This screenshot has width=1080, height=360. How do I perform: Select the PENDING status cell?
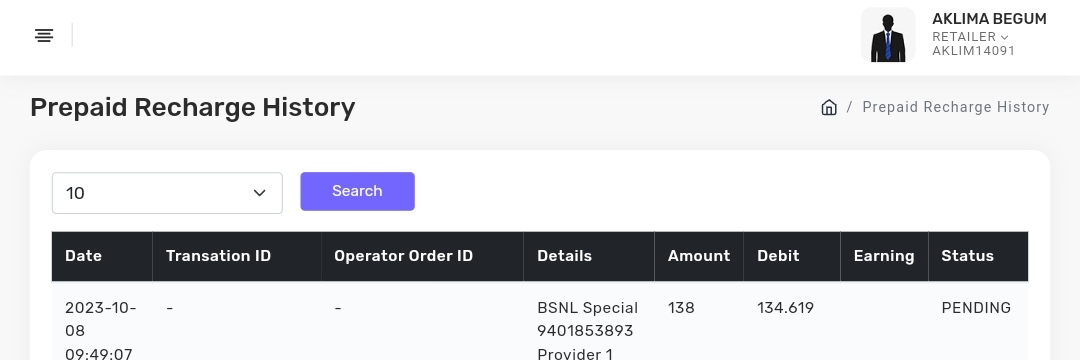click(976, 308)
